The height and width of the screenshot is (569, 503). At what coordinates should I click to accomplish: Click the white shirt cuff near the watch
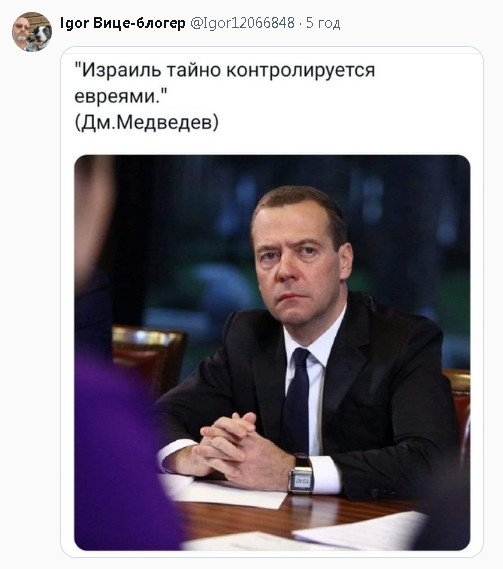click(x=325, y=475)
